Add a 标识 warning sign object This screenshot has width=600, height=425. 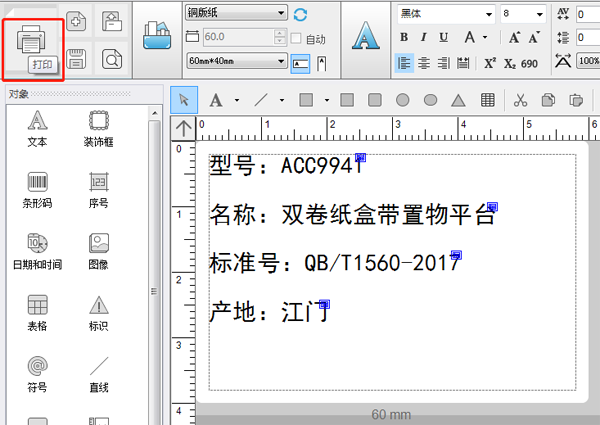pyautogui.click(x=99, y=313)
